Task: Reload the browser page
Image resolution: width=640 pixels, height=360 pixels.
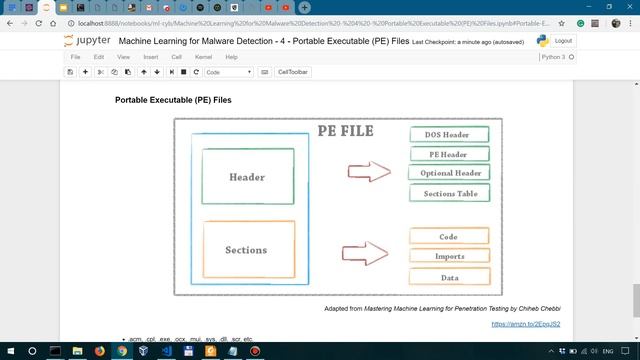Action: coord(38,24)
